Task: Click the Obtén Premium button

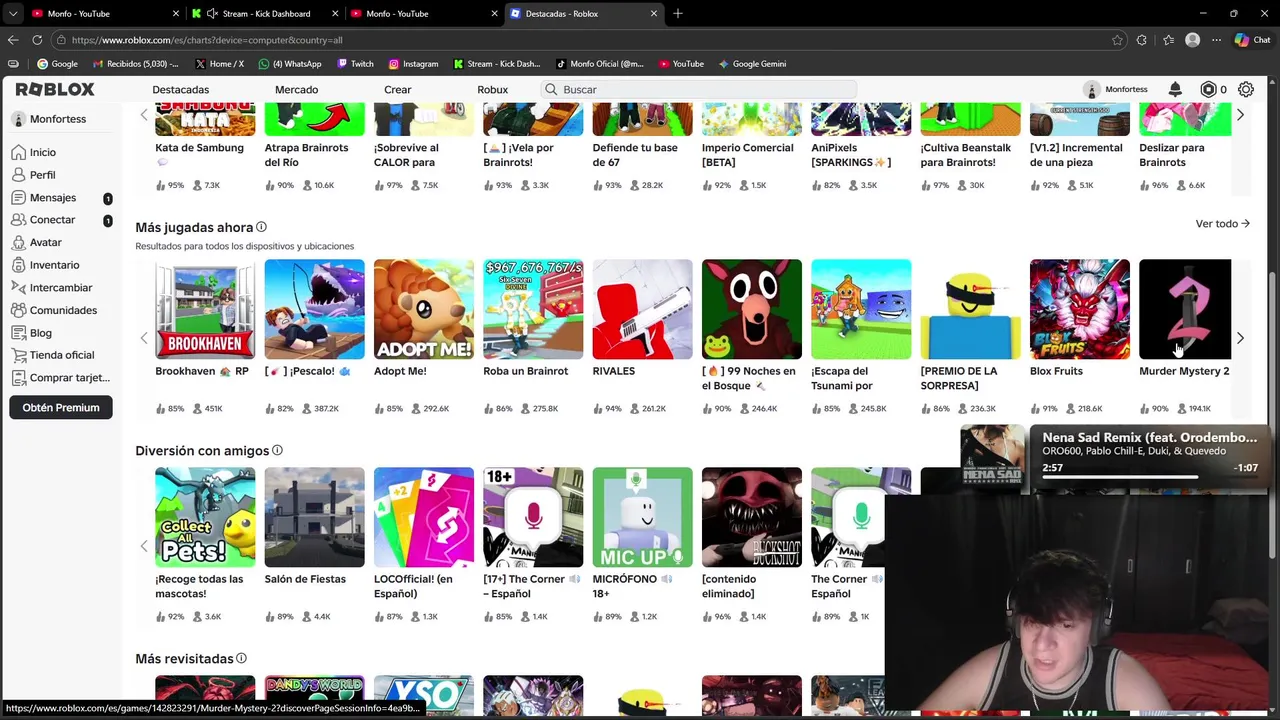Action: [x=61, y=407]
